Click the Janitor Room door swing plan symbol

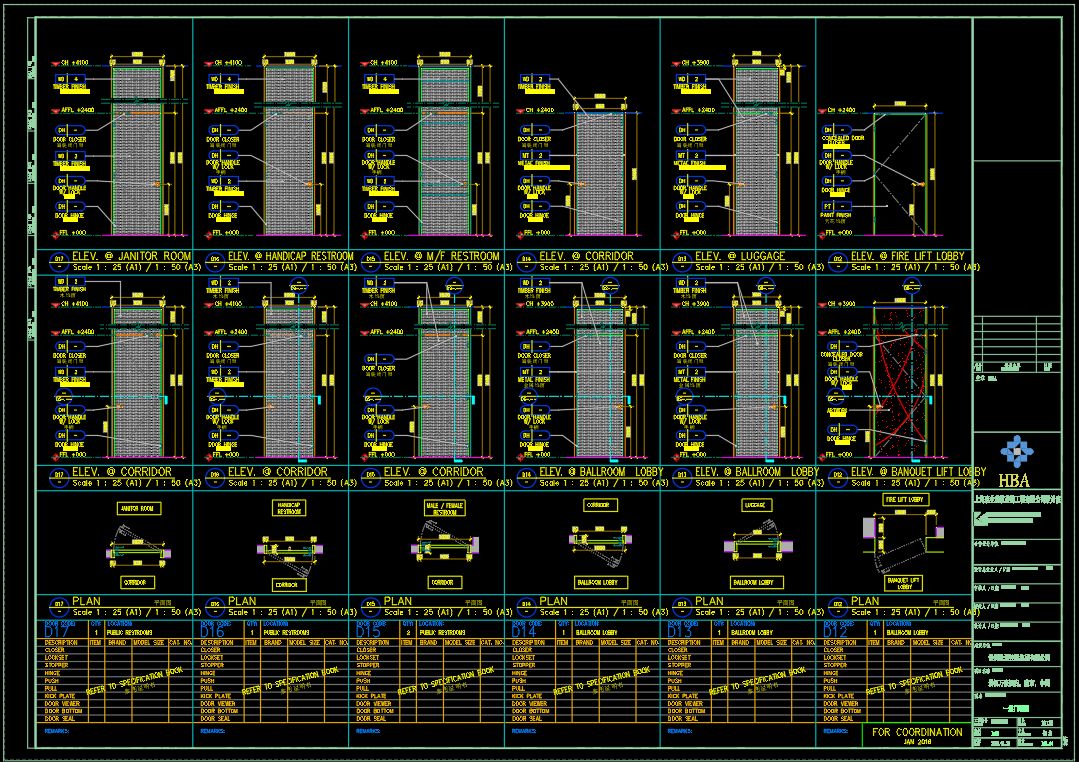click(x=138, y=546)
